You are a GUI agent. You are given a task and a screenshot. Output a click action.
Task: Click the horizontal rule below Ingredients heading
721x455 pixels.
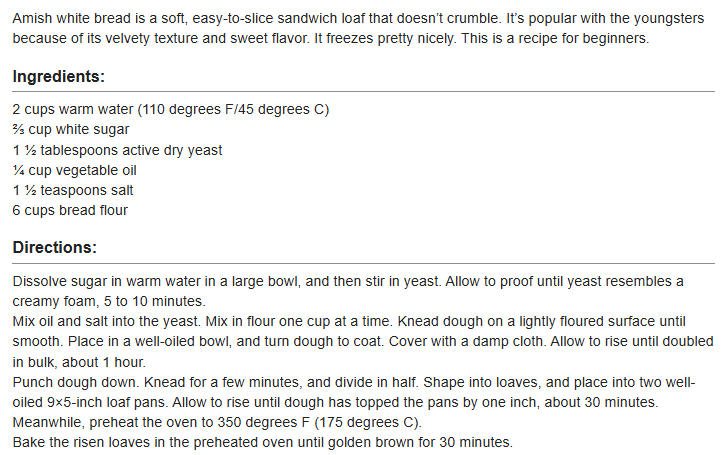(363, 91)
